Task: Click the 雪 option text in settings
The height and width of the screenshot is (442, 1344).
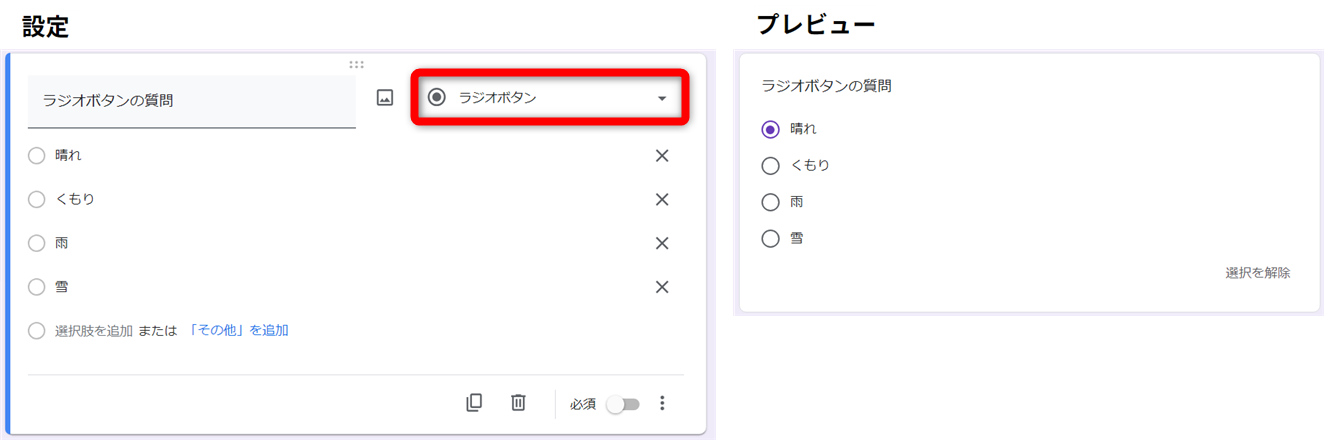Action: tap(62, 287)
